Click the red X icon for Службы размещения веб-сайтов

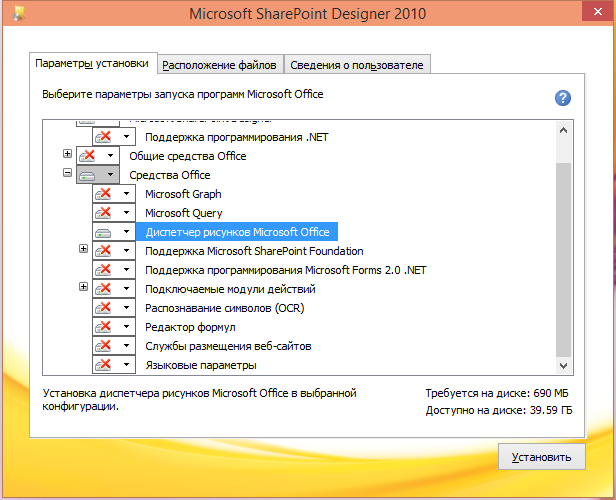click(104, 346)
